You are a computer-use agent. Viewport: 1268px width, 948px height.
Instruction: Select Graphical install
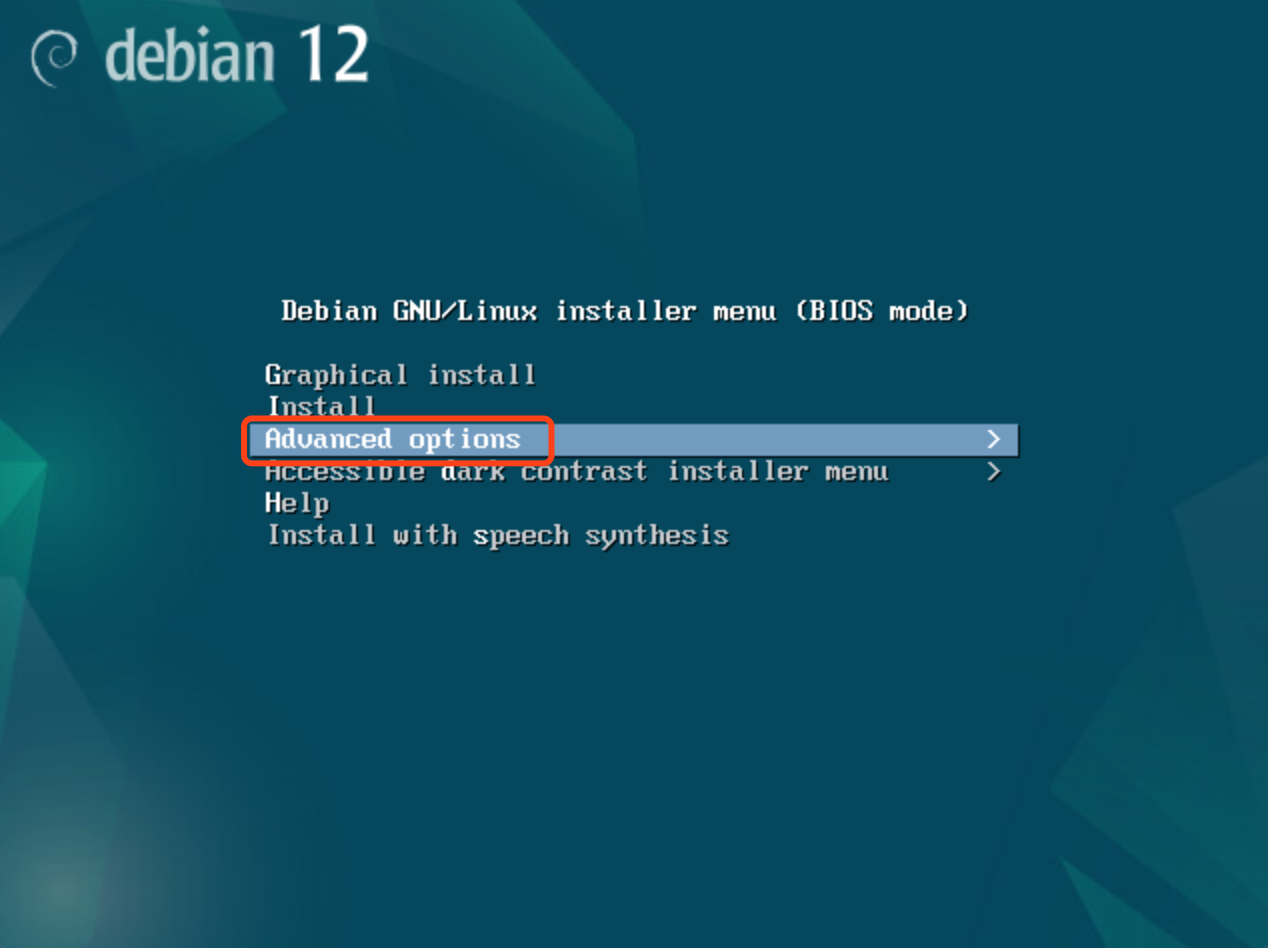400,376
